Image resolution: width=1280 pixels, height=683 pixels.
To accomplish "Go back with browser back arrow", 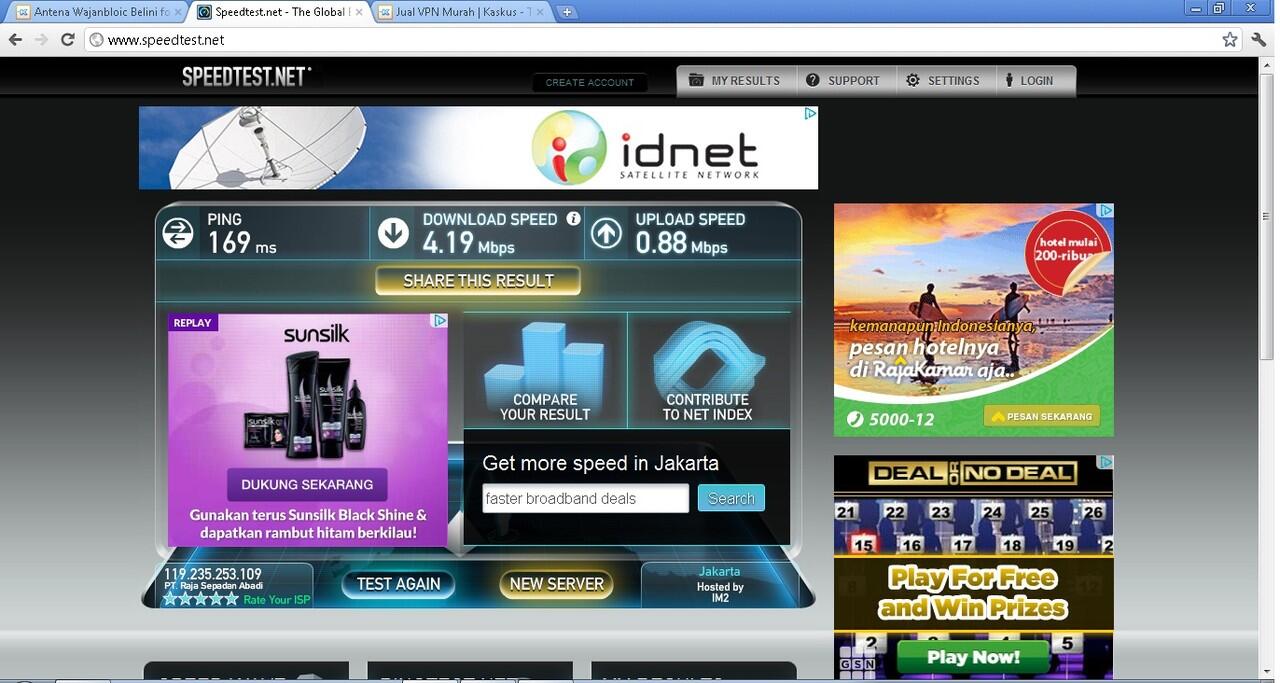I will pyautogui.click(x=15, y=39).
